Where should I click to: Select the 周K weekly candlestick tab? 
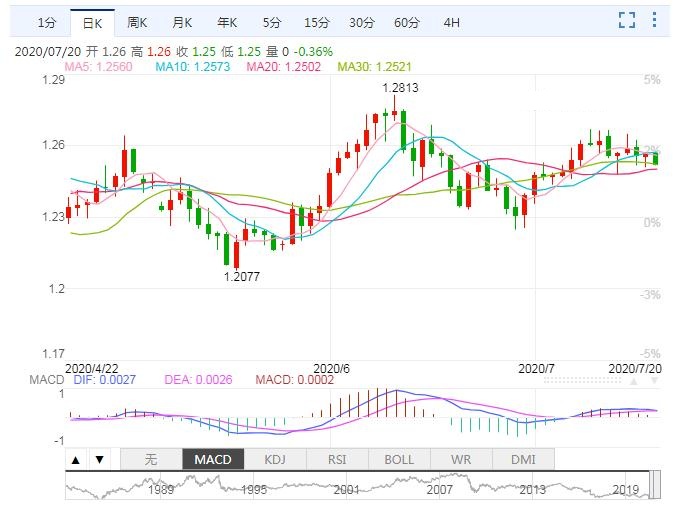(x=137, y=21)
